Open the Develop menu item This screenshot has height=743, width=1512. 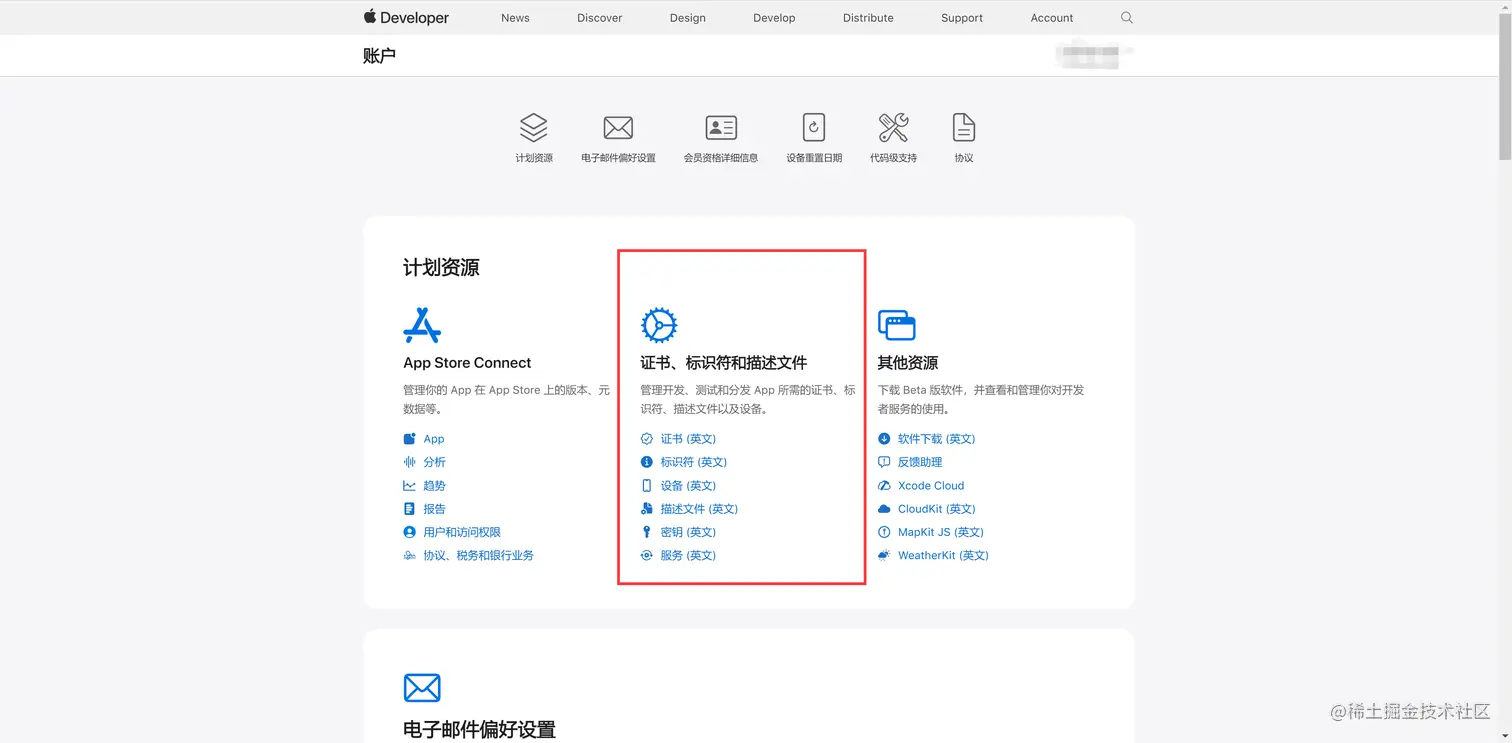click(x=774, y=18)
